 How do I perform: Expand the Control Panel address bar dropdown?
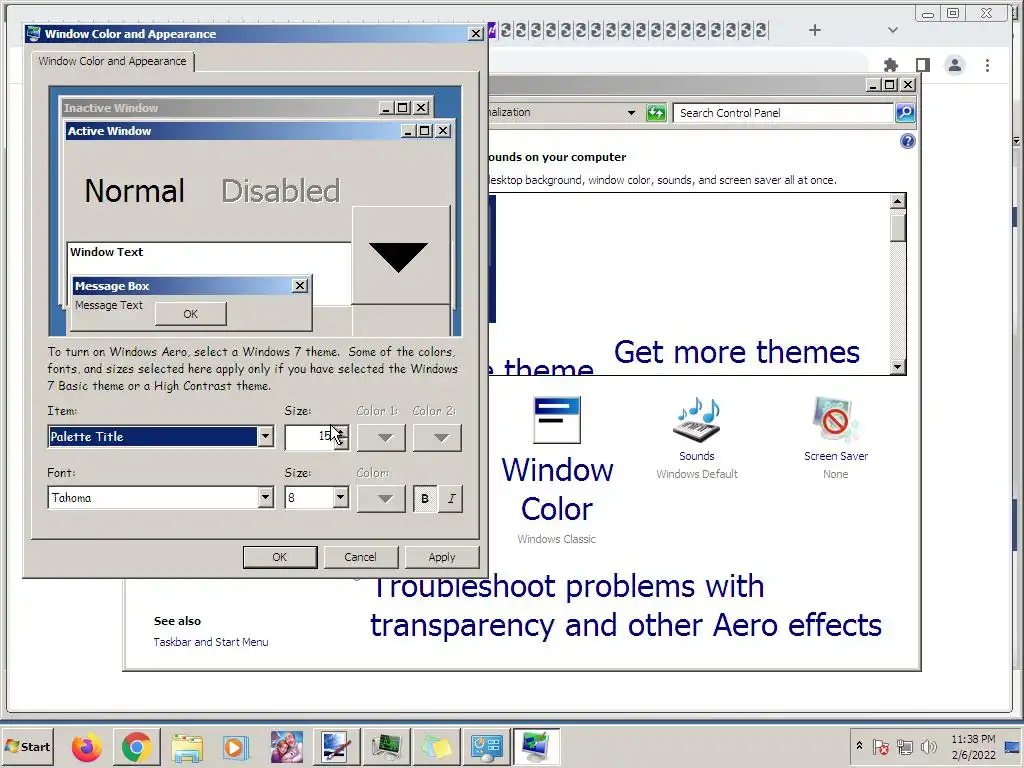pyautogui.click(x=631, y=113)
